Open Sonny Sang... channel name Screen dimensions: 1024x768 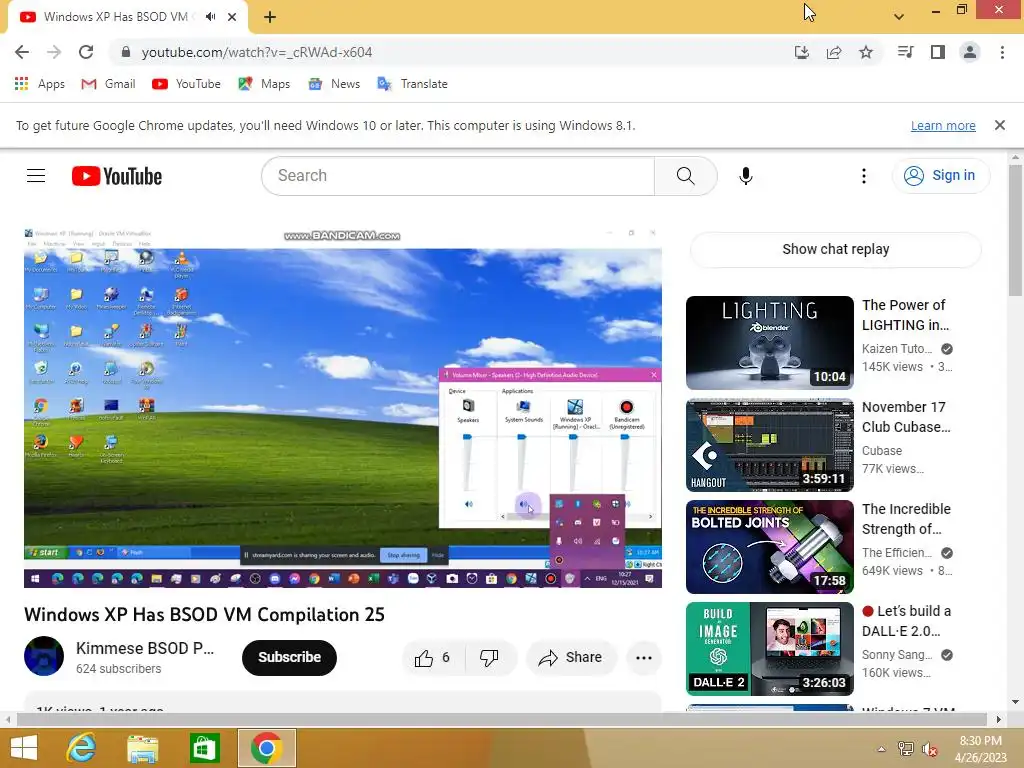(897, 654)
